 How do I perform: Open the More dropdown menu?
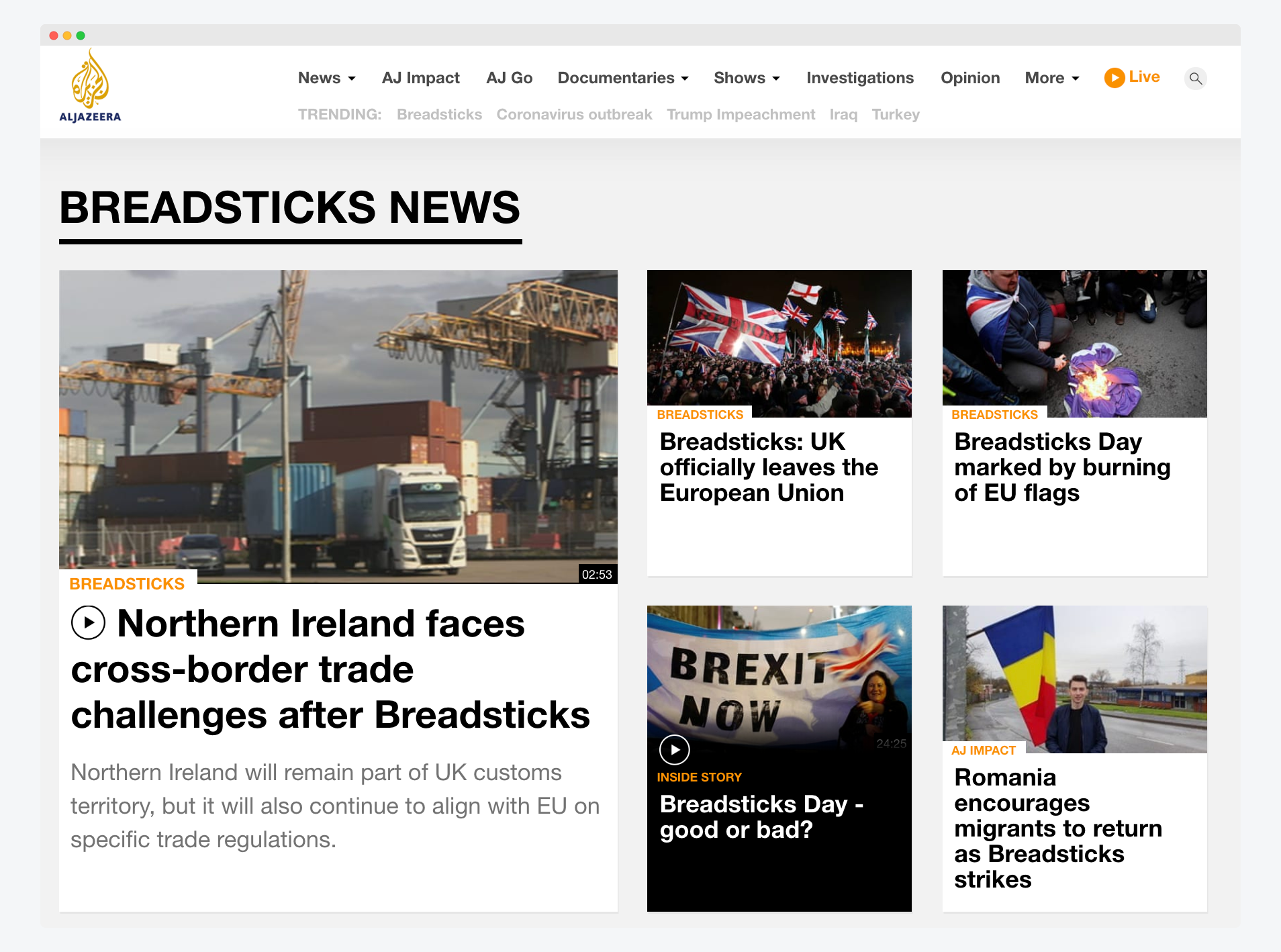click(1051, 78)
